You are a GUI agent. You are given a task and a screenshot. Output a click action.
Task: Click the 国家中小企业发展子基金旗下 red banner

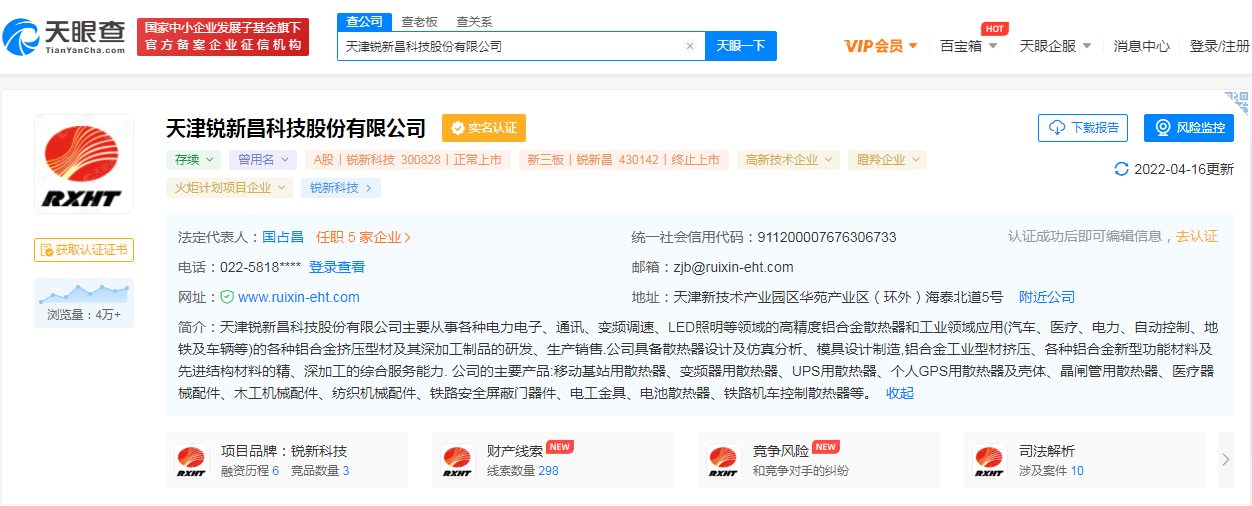(223, 36)
